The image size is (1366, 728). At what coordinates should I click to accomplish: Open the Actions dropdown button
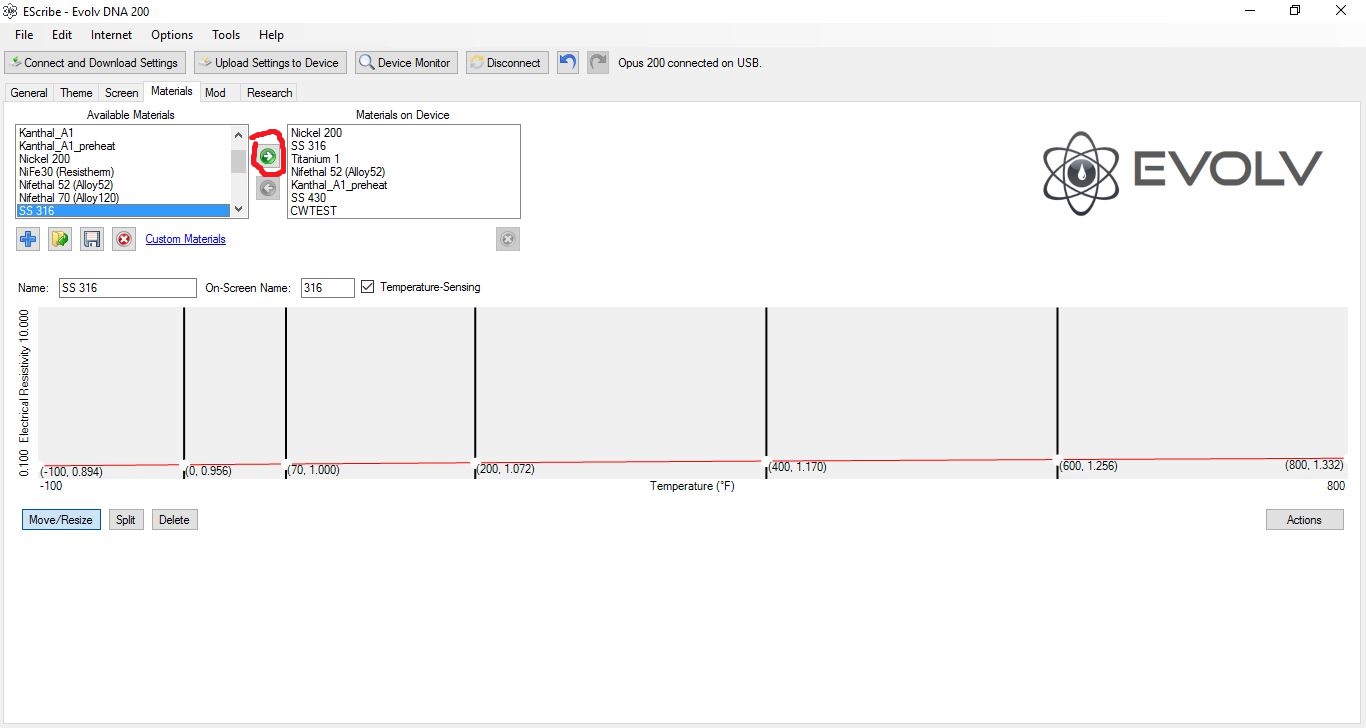pyautogui.click(x=1304, y=520)
